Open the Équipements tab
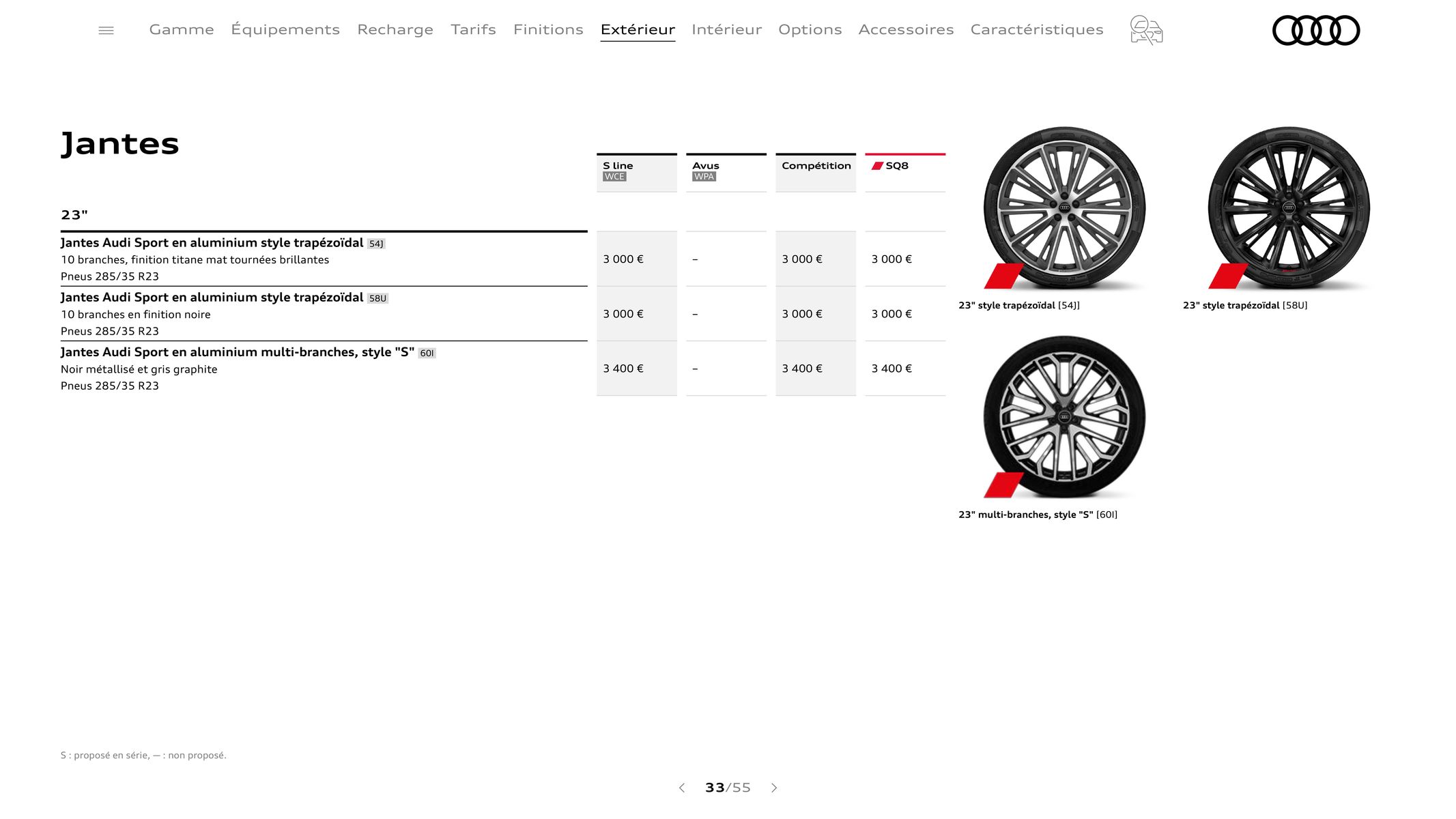 pyautogui.click(x=285, y=29)
